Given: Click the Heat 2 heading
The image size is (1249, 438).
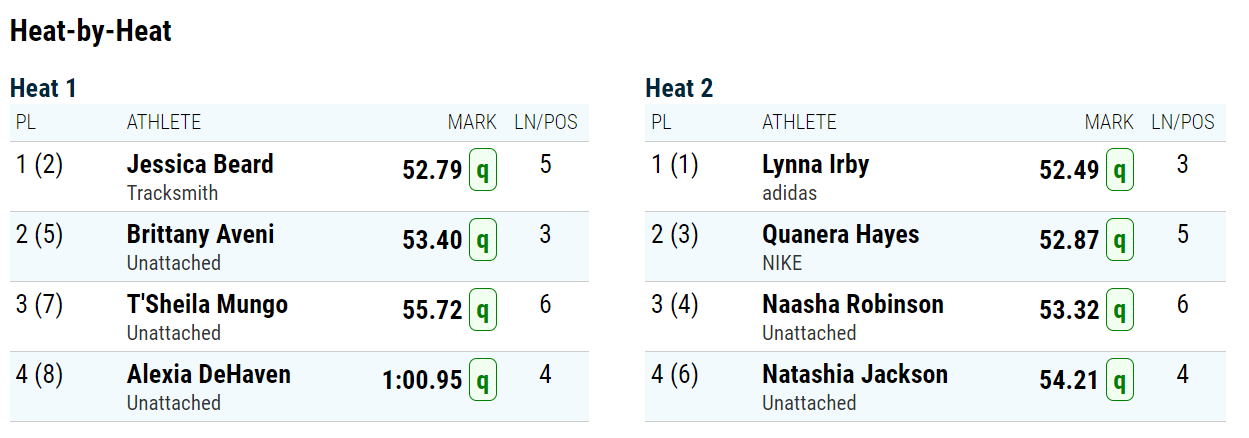Looking at the screenshot, I should point(680,88).
